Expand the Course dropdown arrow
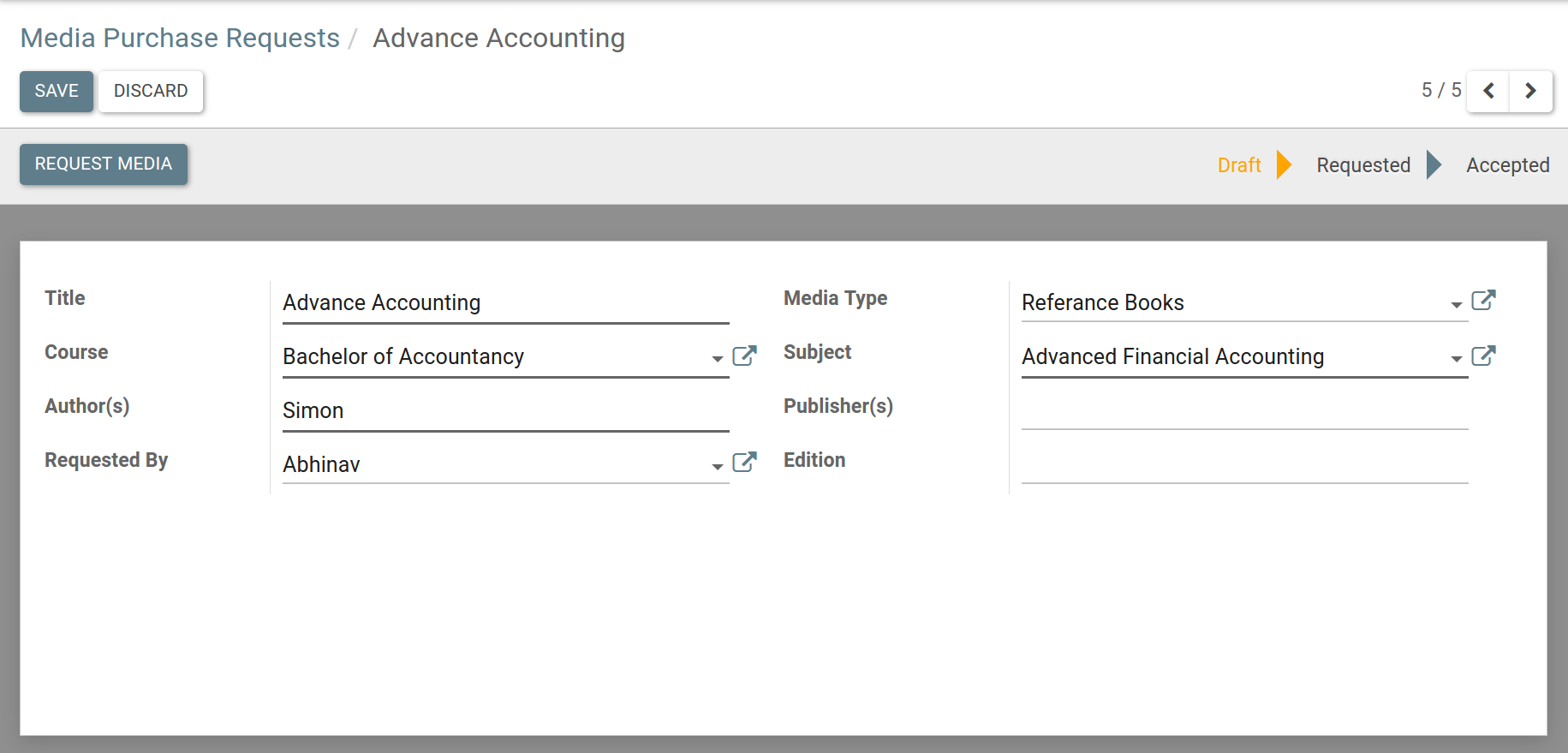 click(718, 359)
